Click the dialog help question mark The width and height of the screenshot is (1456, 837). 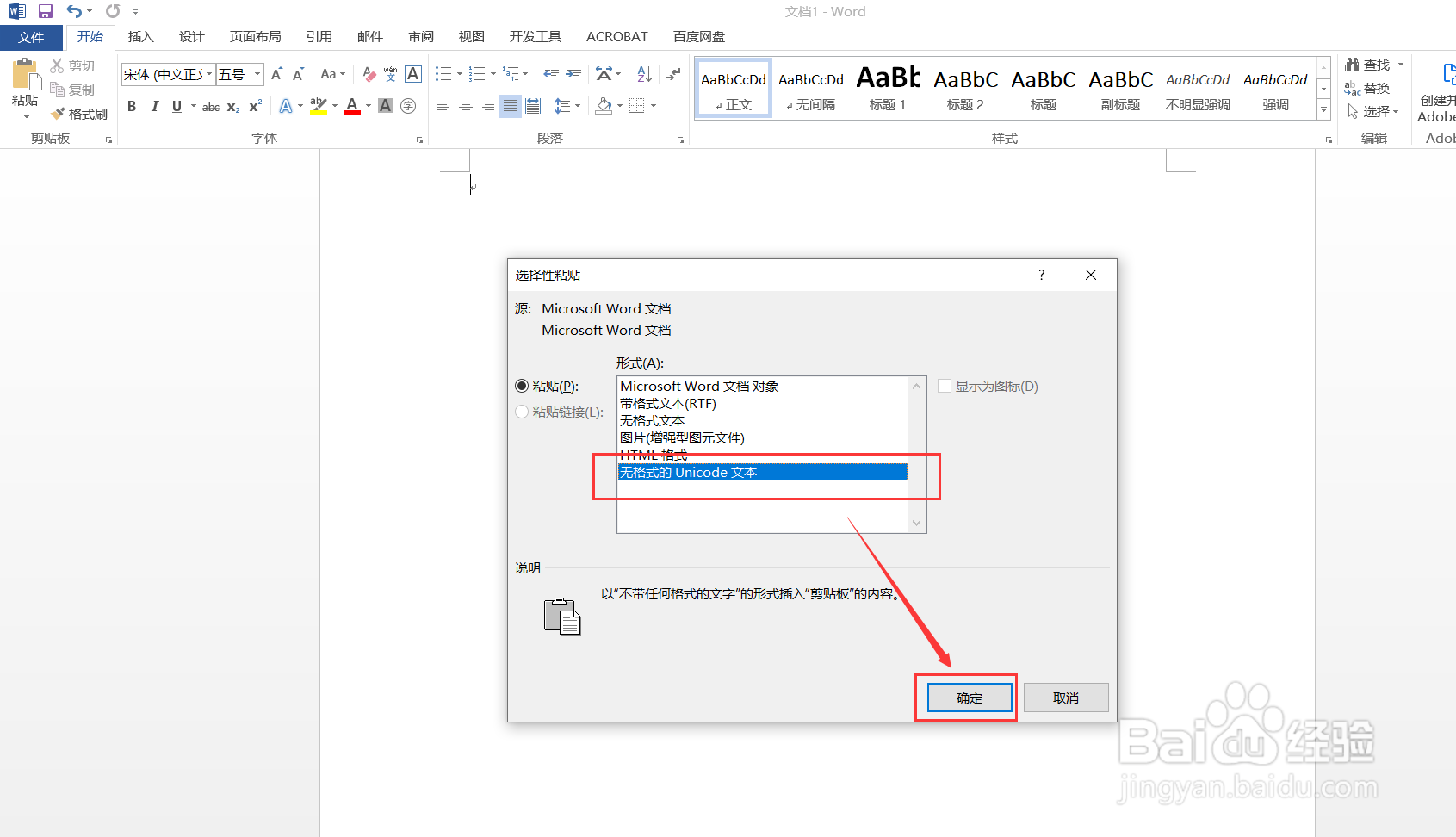[x=1042, y=275]
